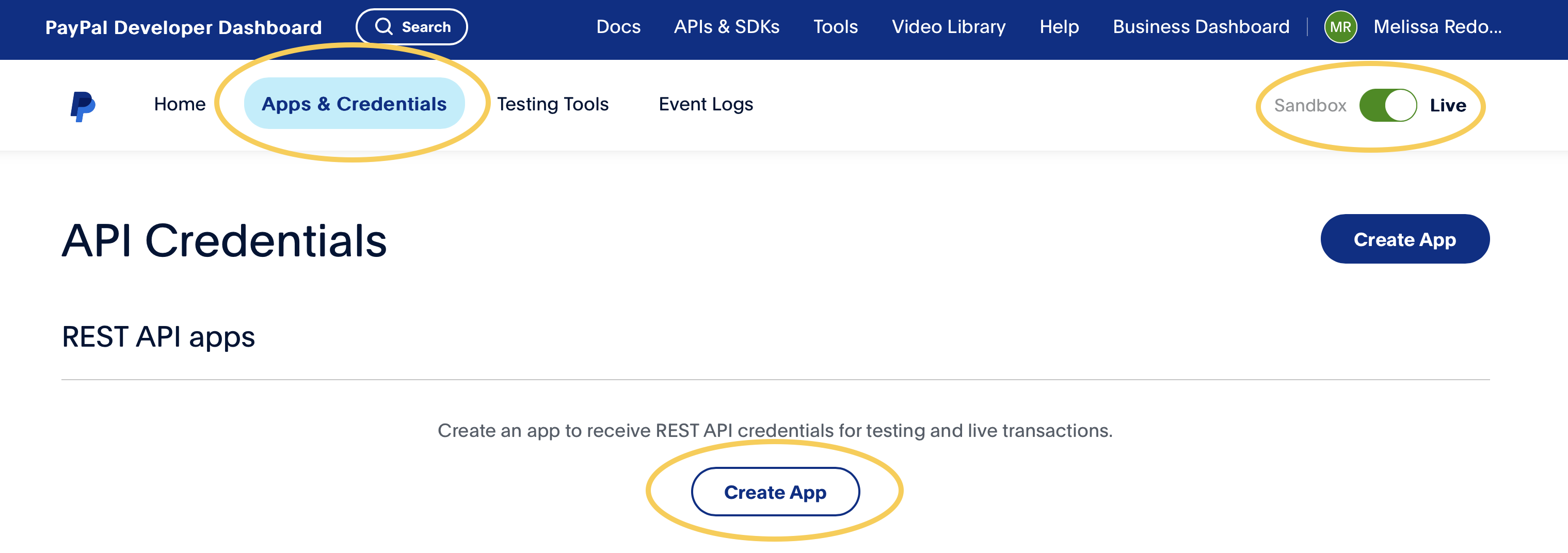
Task: Go to the Home tab
Action: point(180,104)
